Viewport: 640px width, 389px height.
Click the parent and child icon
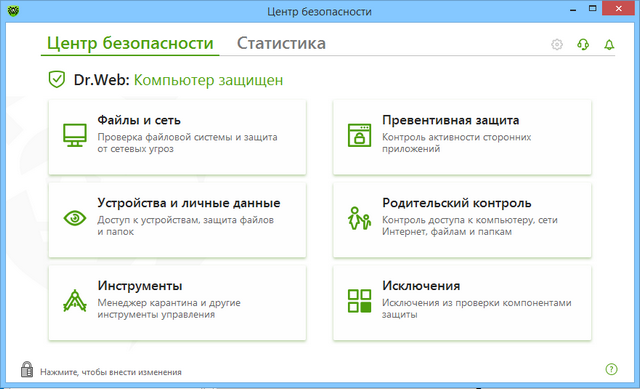(x=359, y=218)
